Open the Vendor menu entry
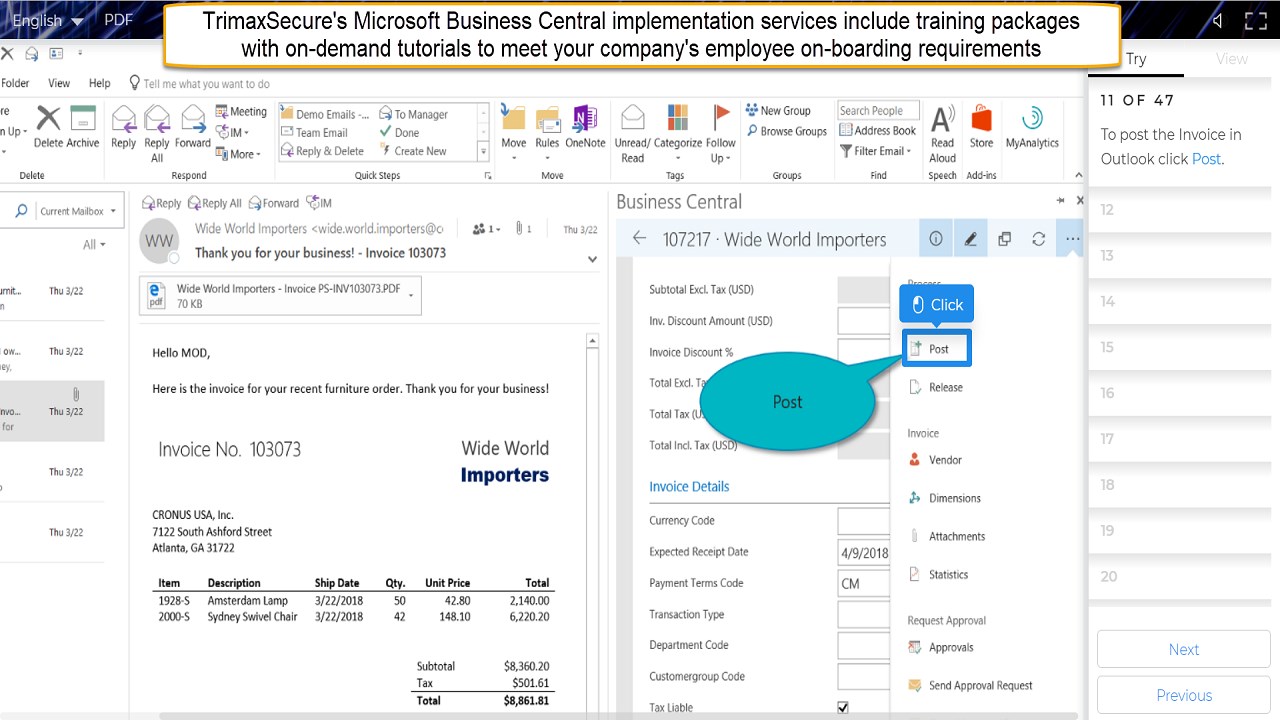Screen dimensions: 1280x720 point(935,460)
